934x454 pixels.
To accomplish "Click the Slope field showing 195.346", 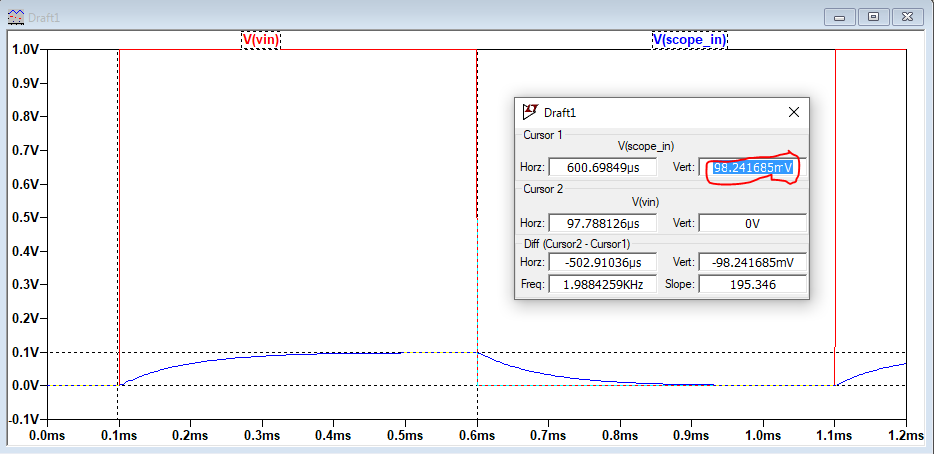I will tap(752, 284).
